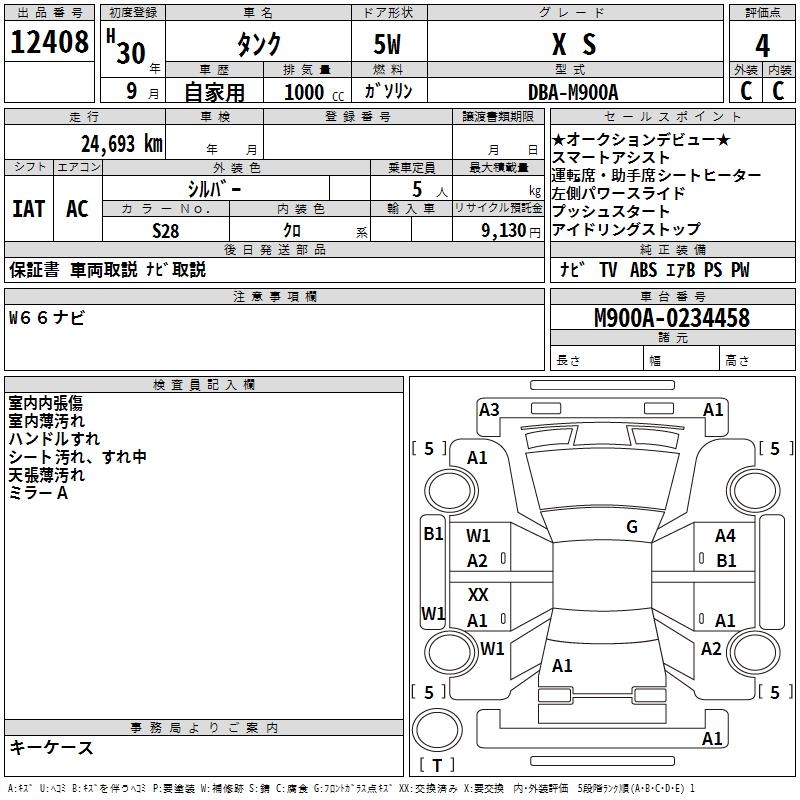This screenshot has width=800, height=800.
Task: Select the shift type IAT
Action: click(29, 209)
